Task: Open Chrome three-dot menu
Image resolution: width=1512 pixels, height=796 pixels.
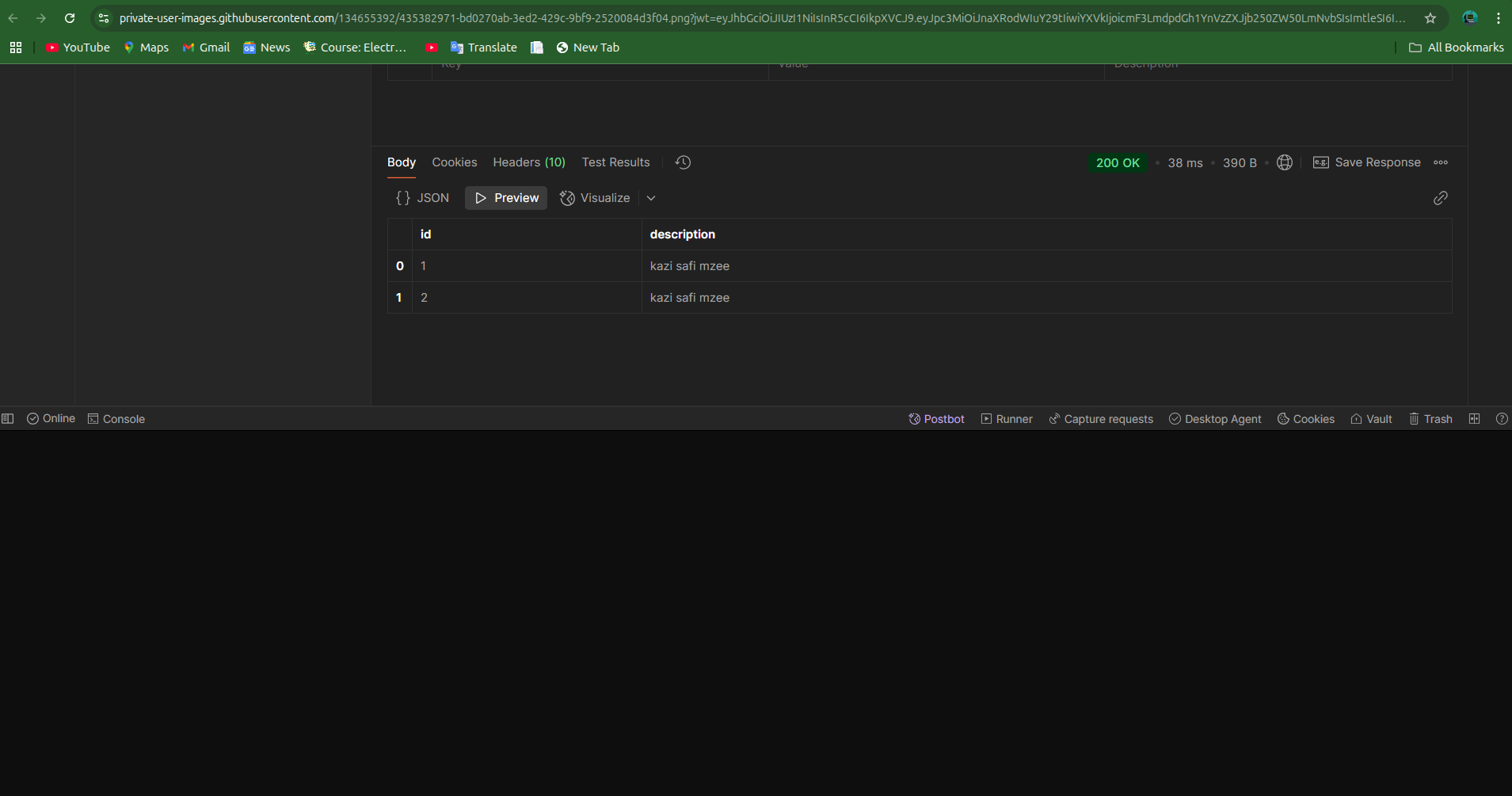Action: [x=1499, y=18]
